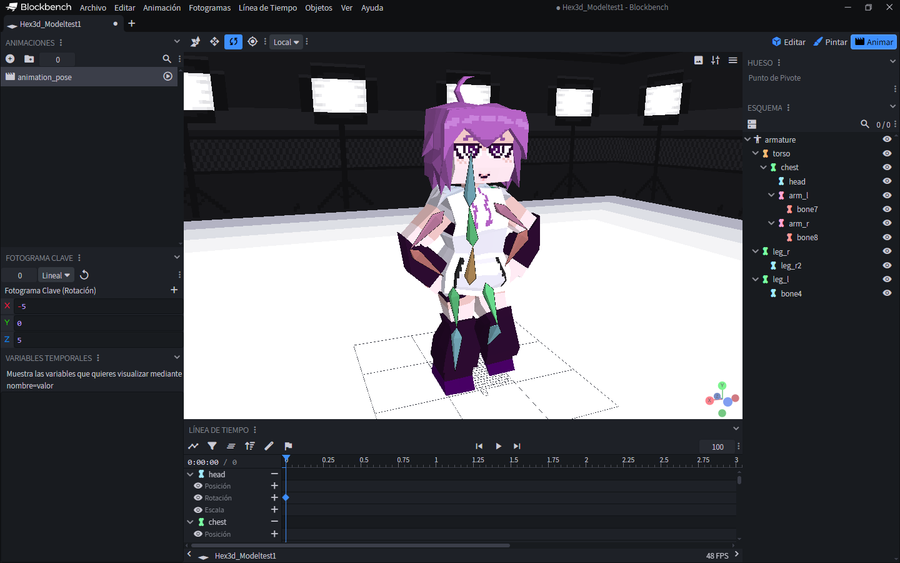Toggle visibility of arm_l bone
900x563 pixels.
(x=887, y=195)
